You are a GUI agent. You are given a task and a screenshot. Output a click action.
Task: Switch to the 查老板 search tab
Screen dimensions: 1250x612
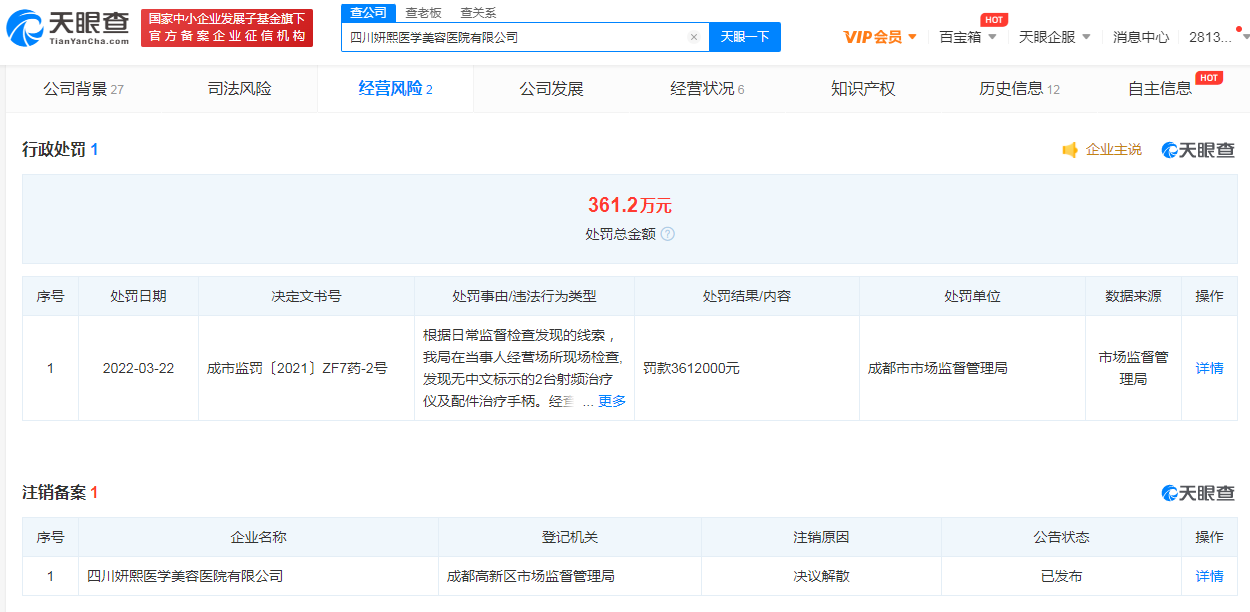(x=424, y=13)
